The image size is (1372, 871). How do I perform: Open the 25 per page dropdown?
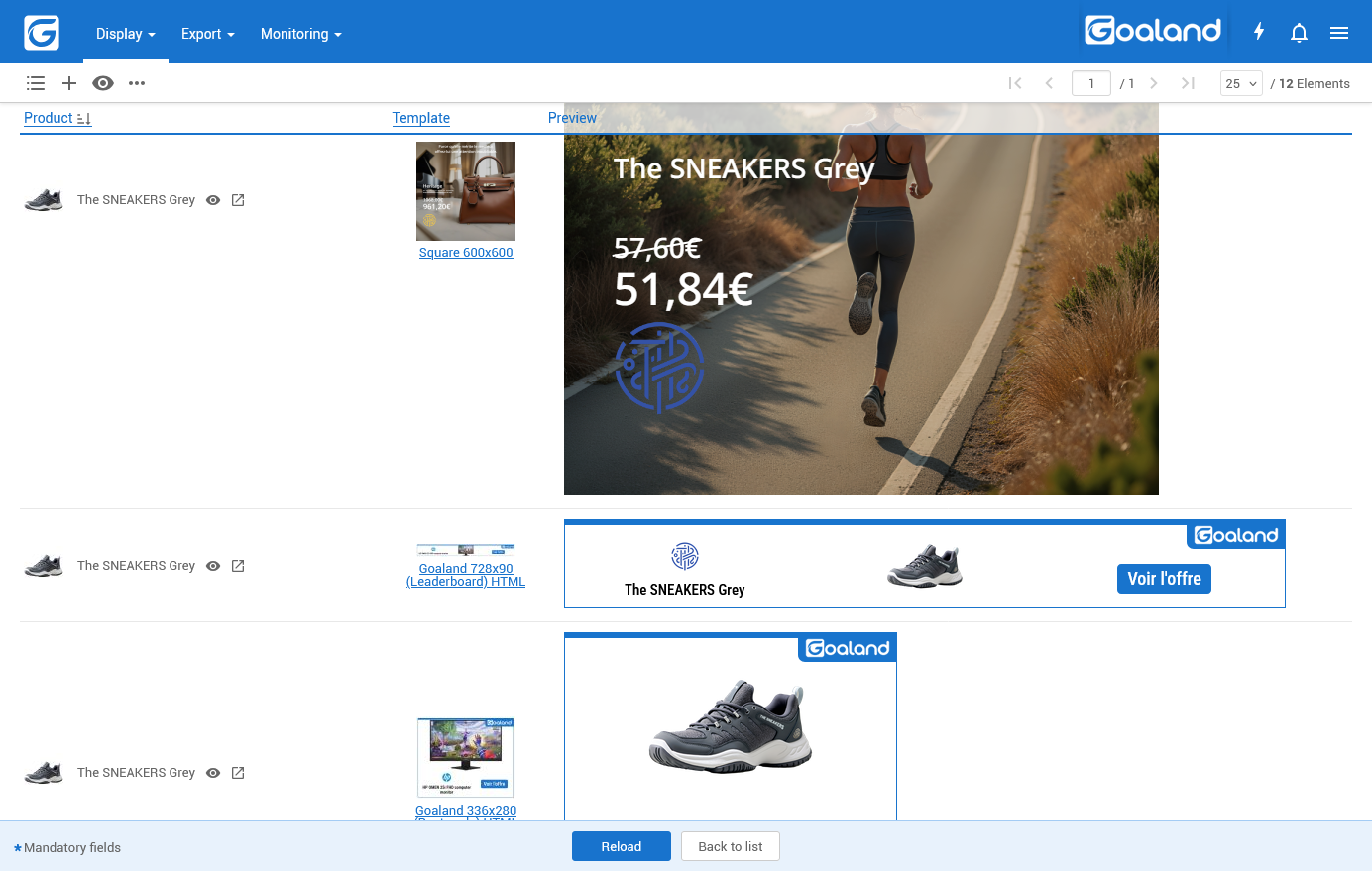tap(1241, 83)
